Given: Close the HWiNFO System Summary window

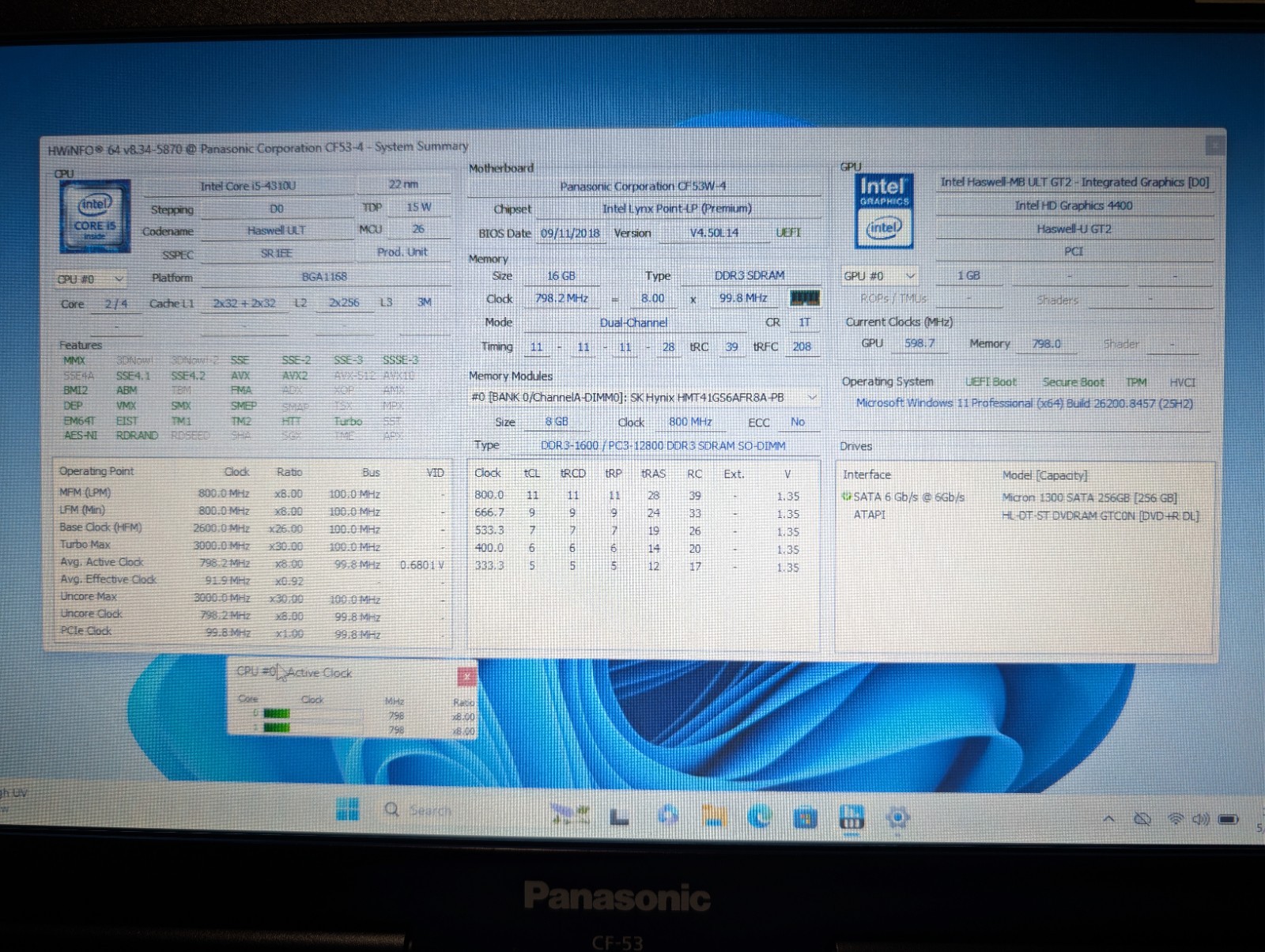Looking at the screenshot, I should [1214, 145].
